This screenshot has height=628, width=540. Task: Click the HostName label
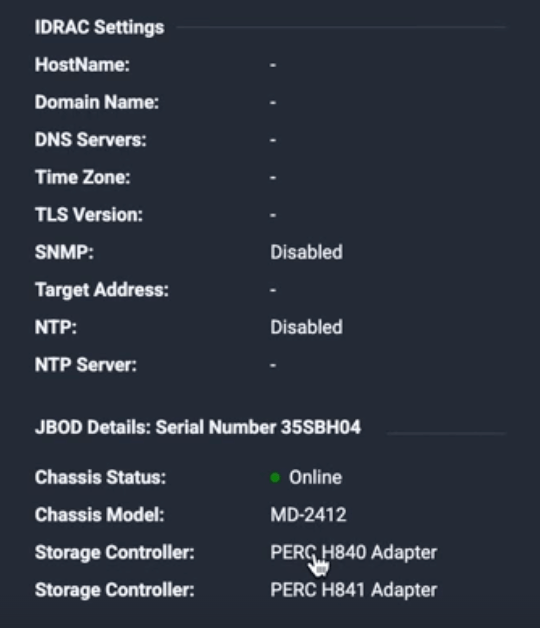tap(82, 65)
